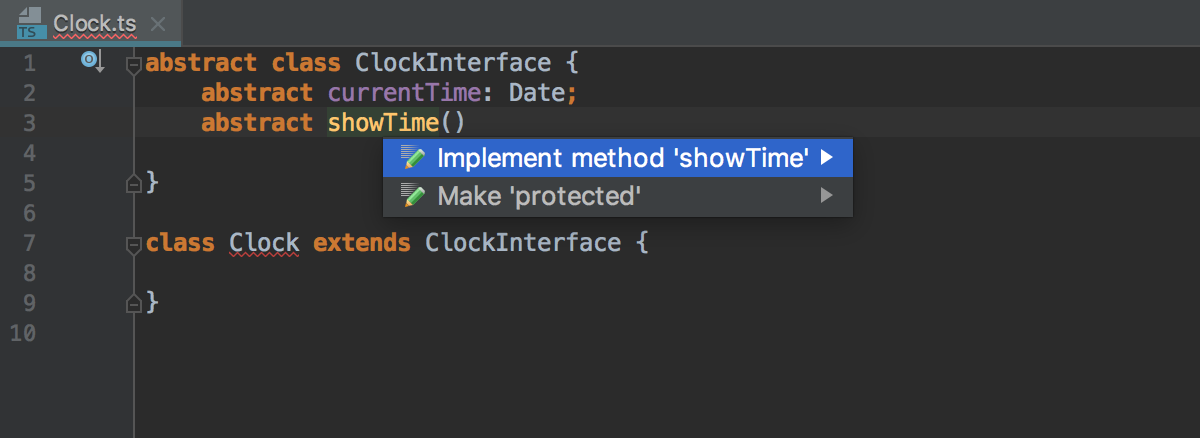This screenshot has height=438, width=1200.
Task: Expand submenu arrow for Make 'protected'
Action: coord(826,195)
